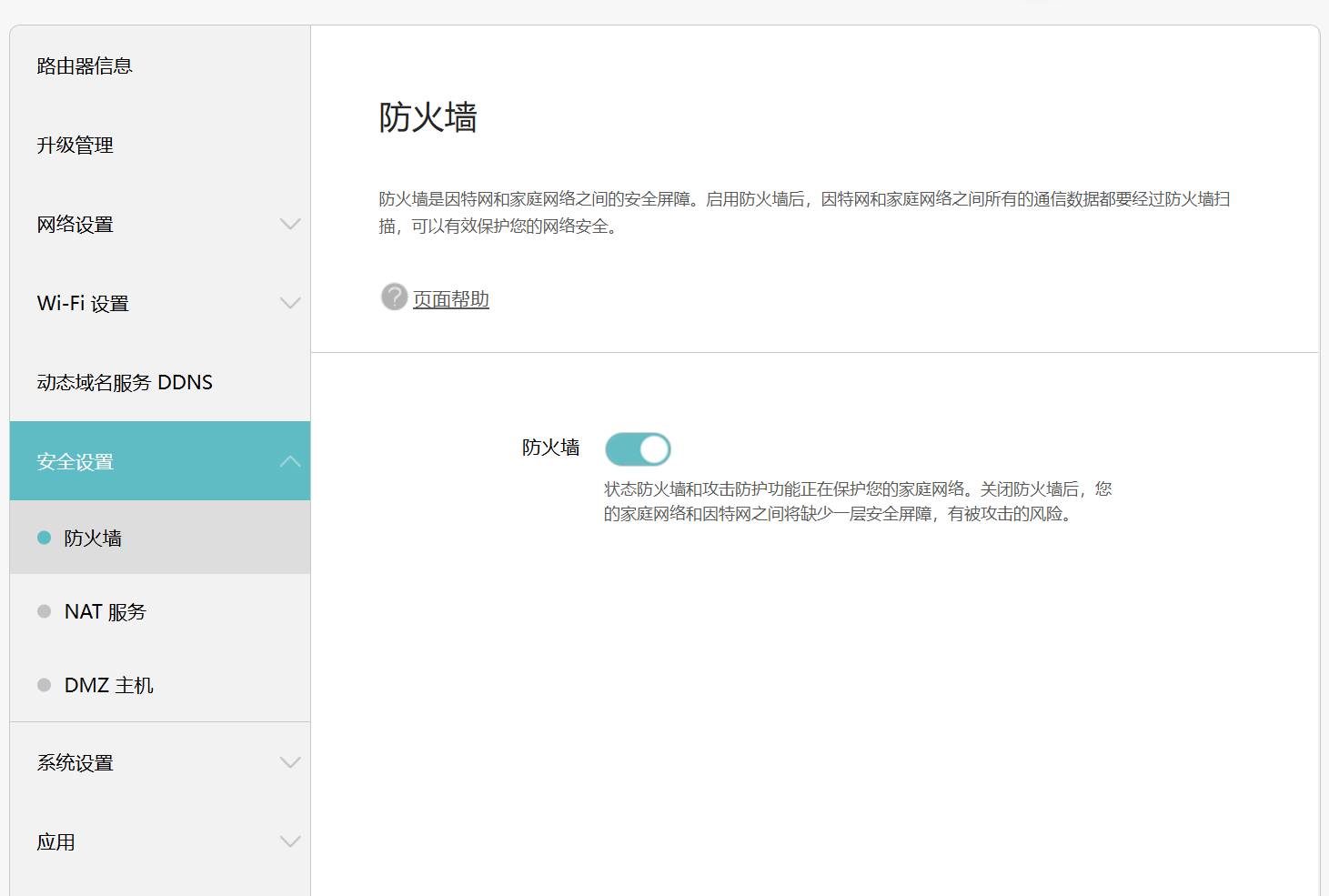Turn off the 防火墙 toggle switch

point(638,449)
